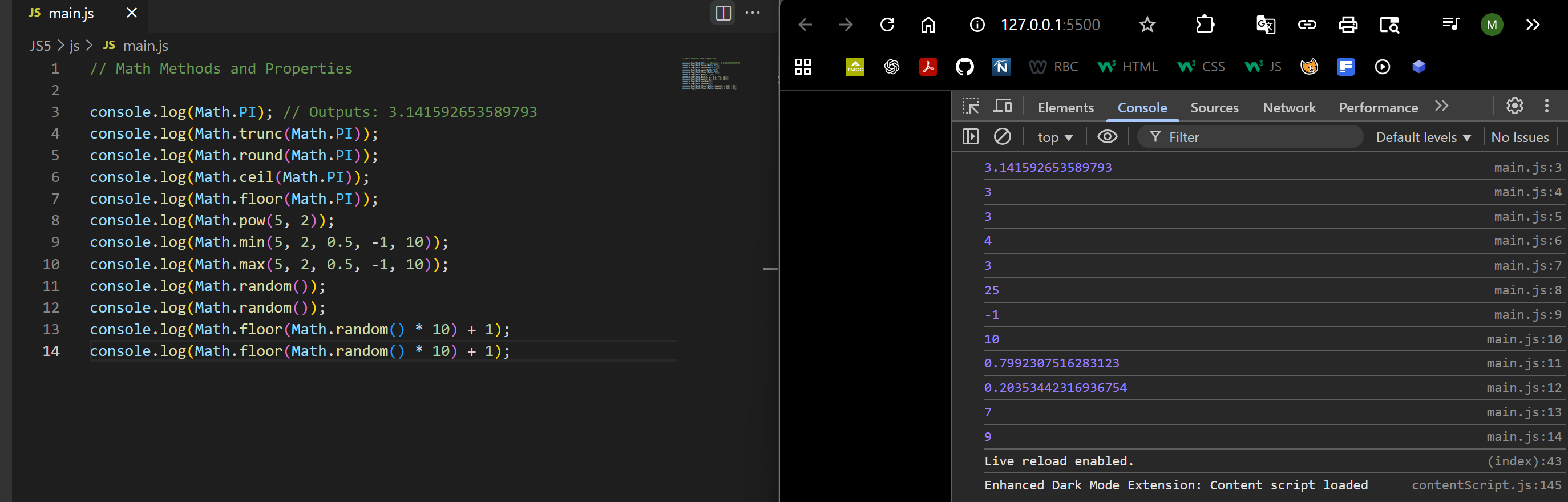Switch to the Sources tab
This screenshot has height=502, width=1568.
(1214, 108)
